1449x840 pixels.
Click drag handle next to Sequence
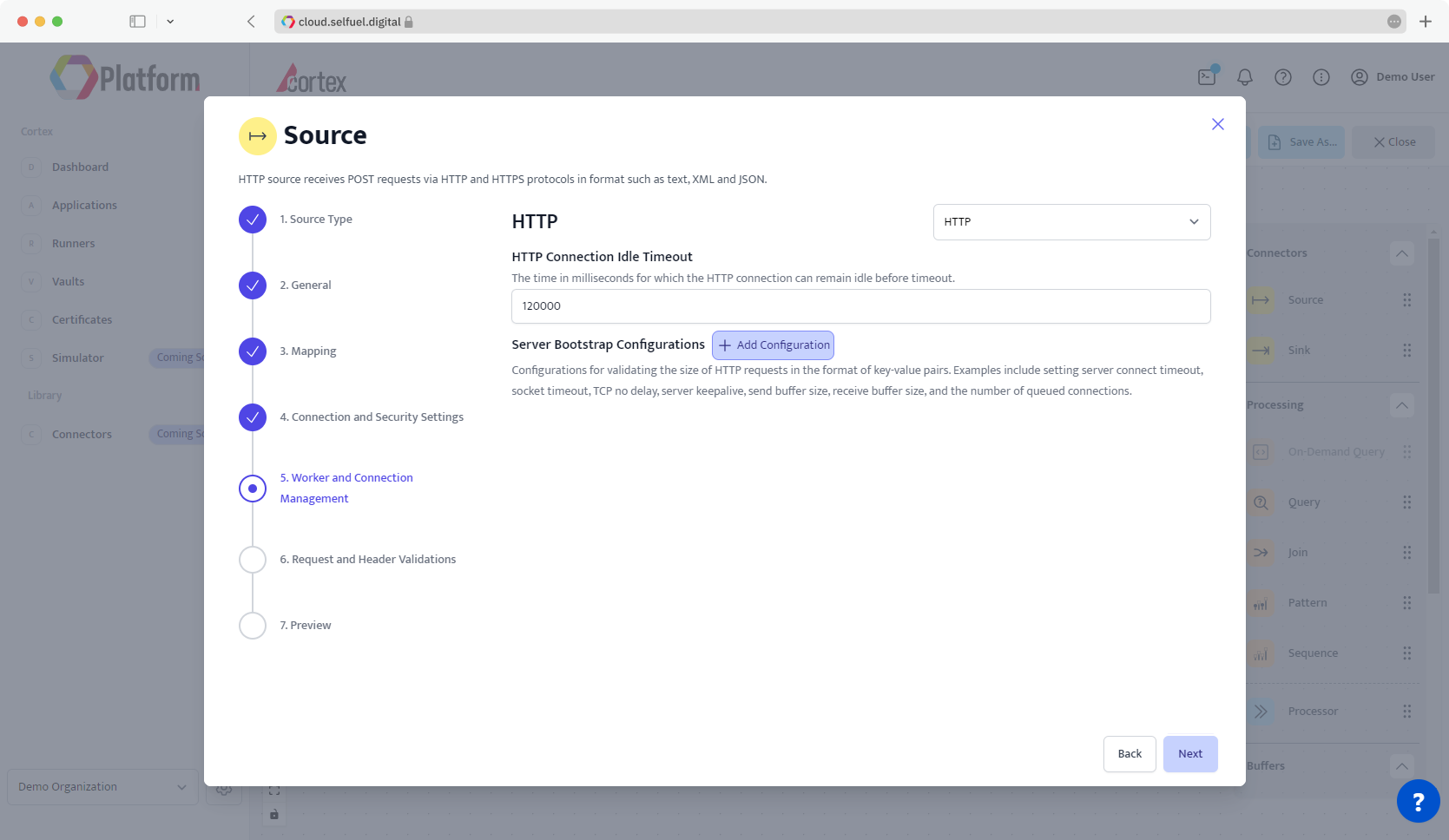coord(1406,653)
